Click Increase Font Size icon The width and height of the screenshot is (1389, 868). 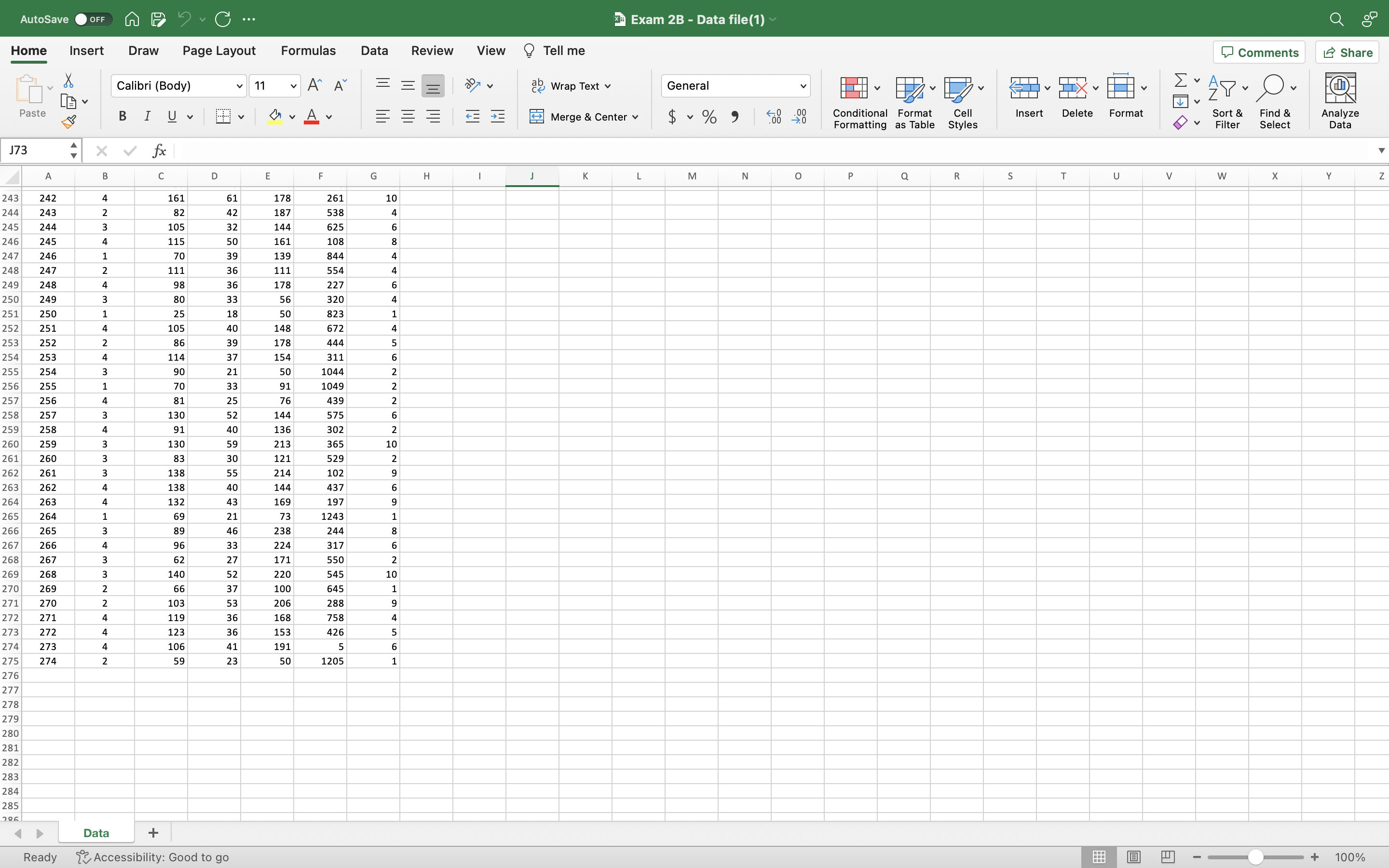[314, 85]
